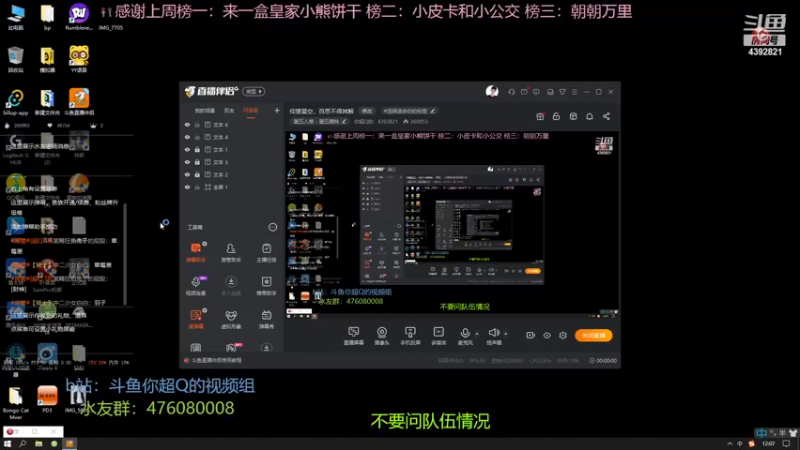Open the star-badge helper tool
The image size is (800, 450).
pos(266,285)
